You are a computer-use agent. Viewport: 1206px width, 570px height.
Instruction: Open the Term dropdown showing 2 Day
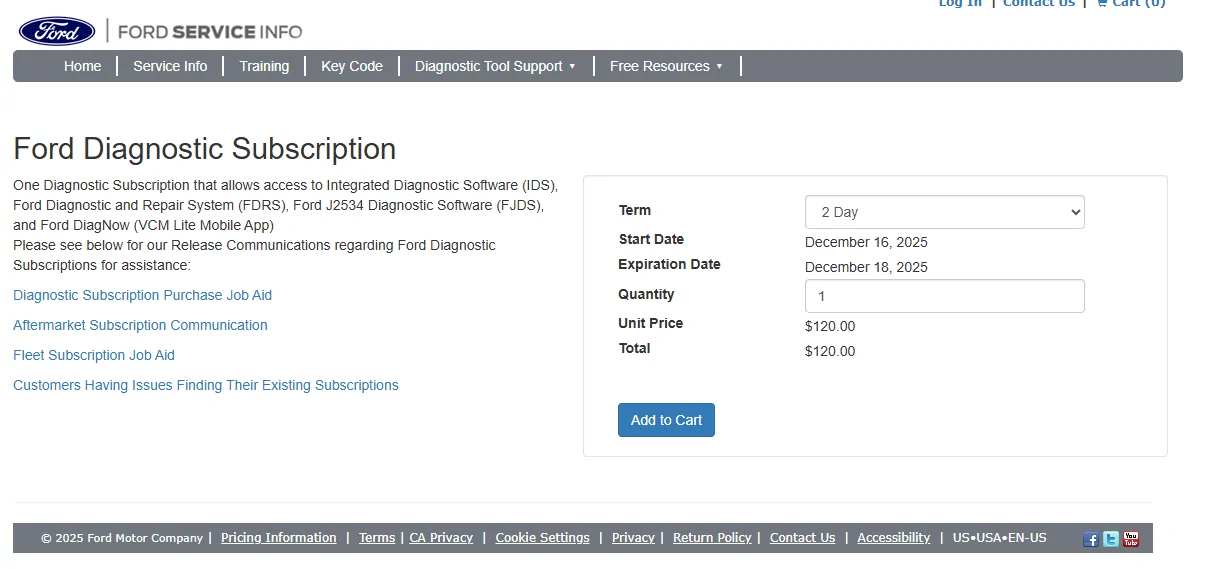click(x=945, y=212)
